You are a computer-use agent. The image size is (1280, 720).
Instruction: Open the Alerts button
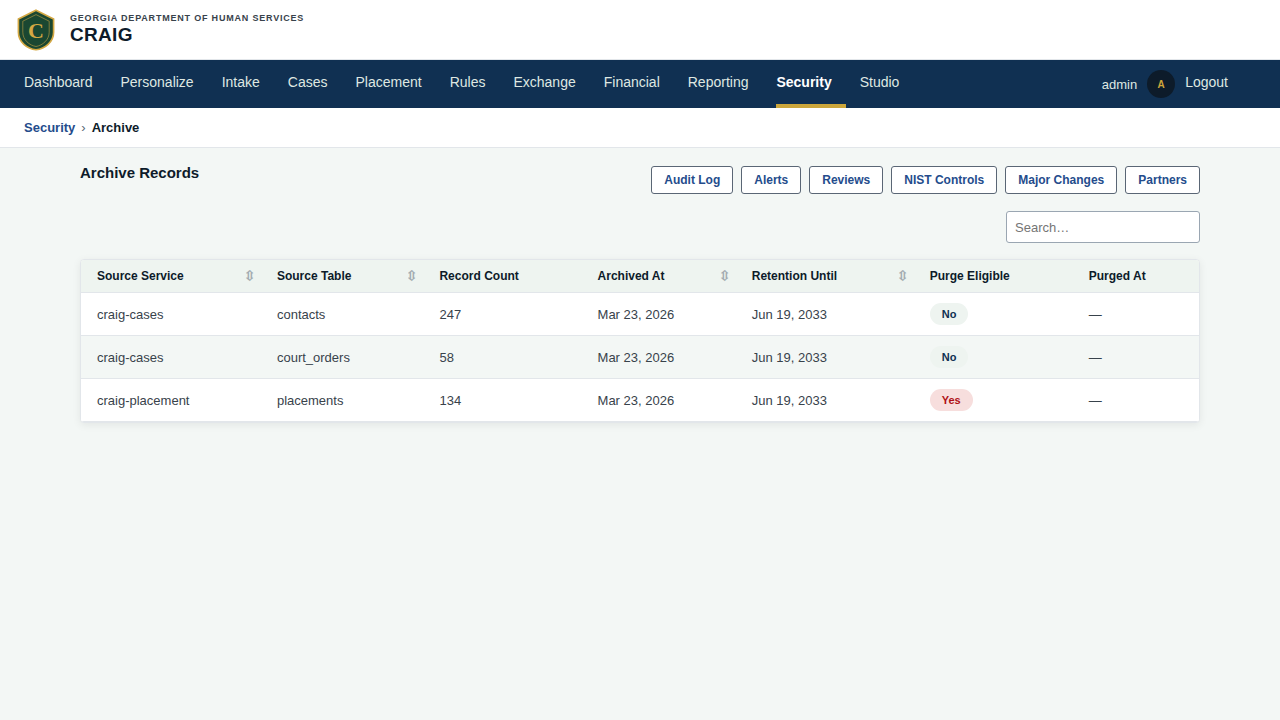coord(771,180)
